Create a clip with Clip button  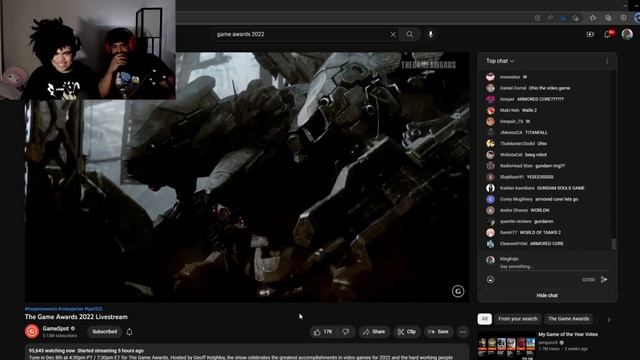pyautogui.click(x=407, y=332)
